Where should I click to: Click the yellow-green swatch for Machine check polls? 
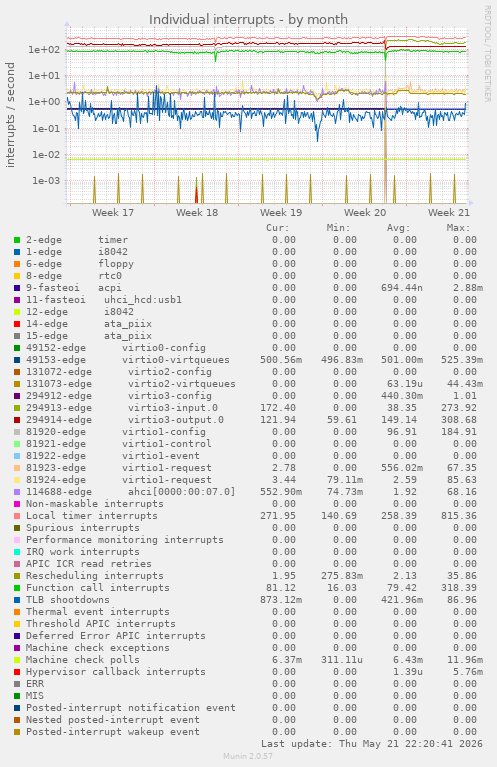click(17, 660)
